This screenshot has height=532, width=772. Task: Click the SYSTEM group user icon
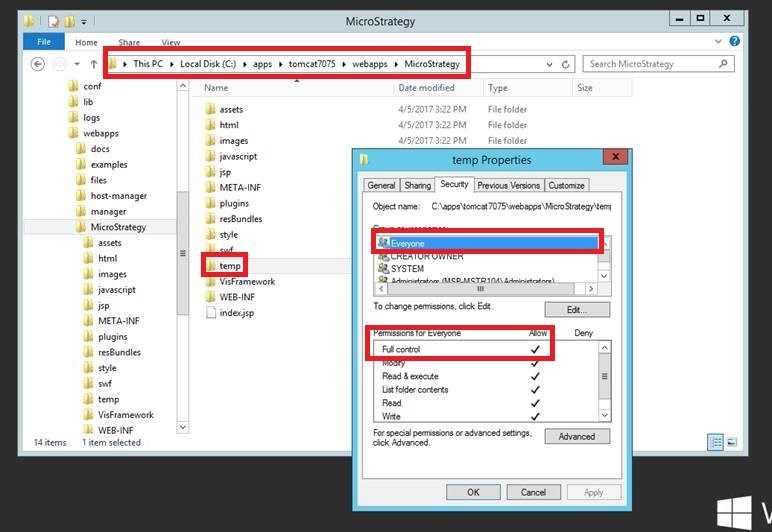pos(383,268)
